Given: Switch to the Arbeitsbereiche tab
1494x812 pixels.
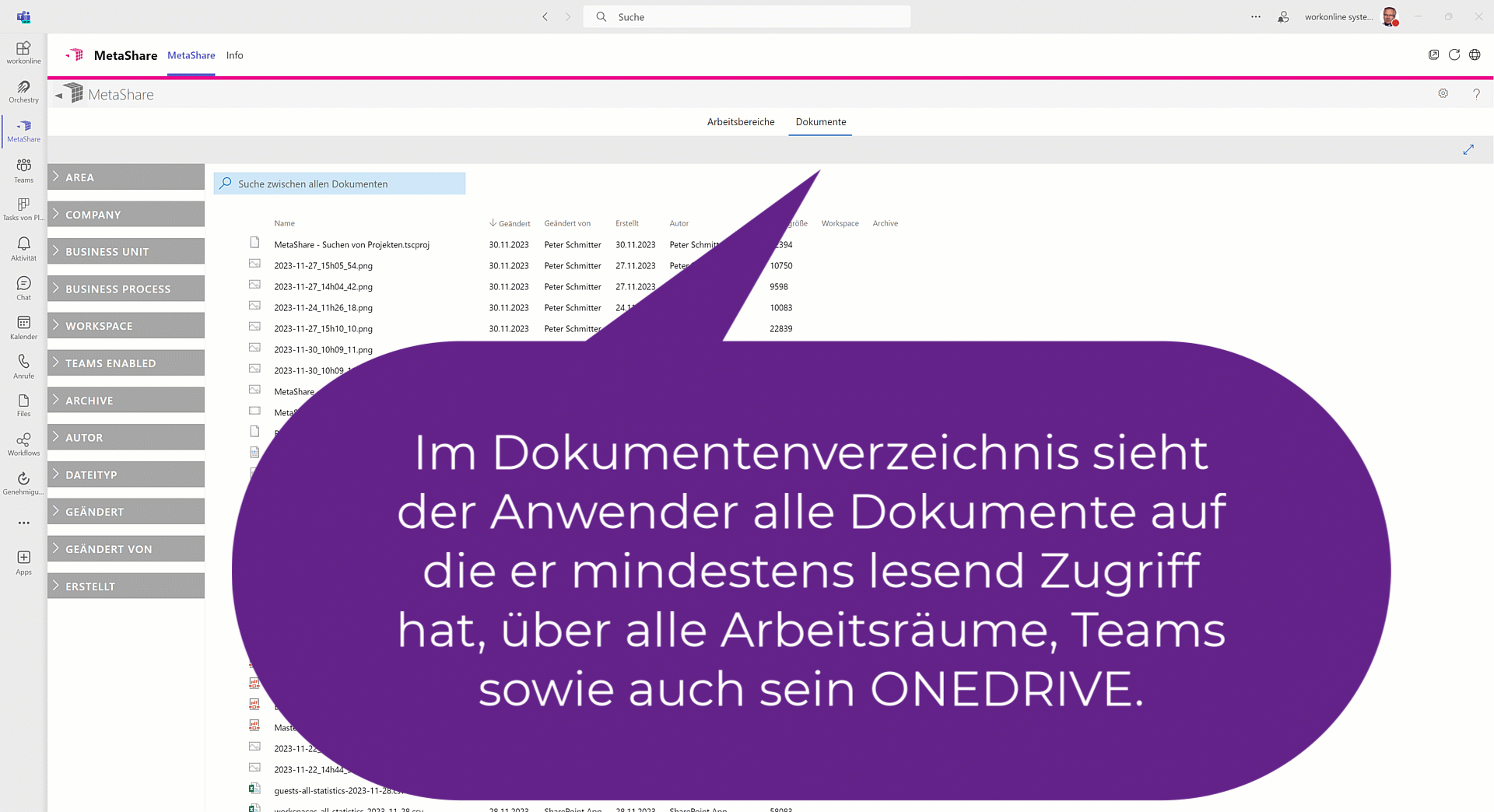Looking at the screenshot, I should 740,122.
